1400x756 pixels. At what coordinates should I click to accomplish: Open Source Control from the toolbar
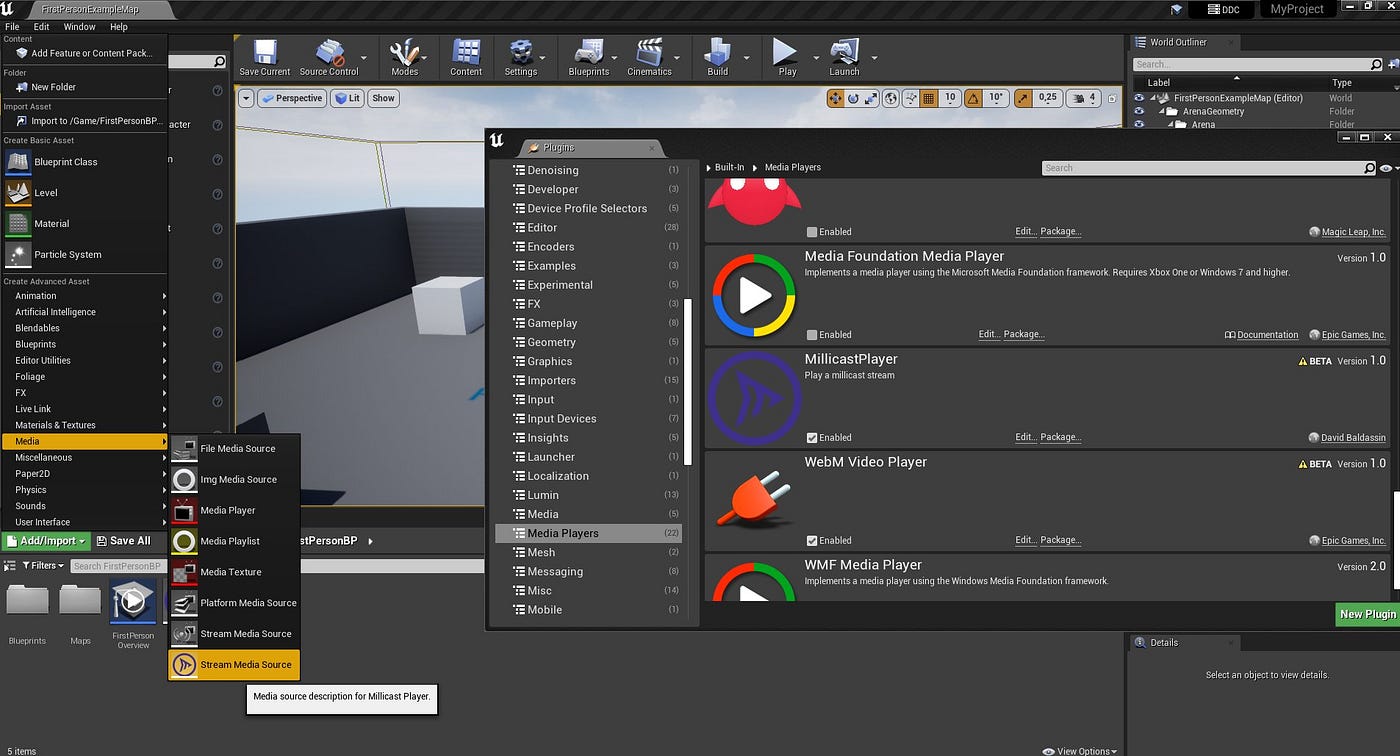329,57
